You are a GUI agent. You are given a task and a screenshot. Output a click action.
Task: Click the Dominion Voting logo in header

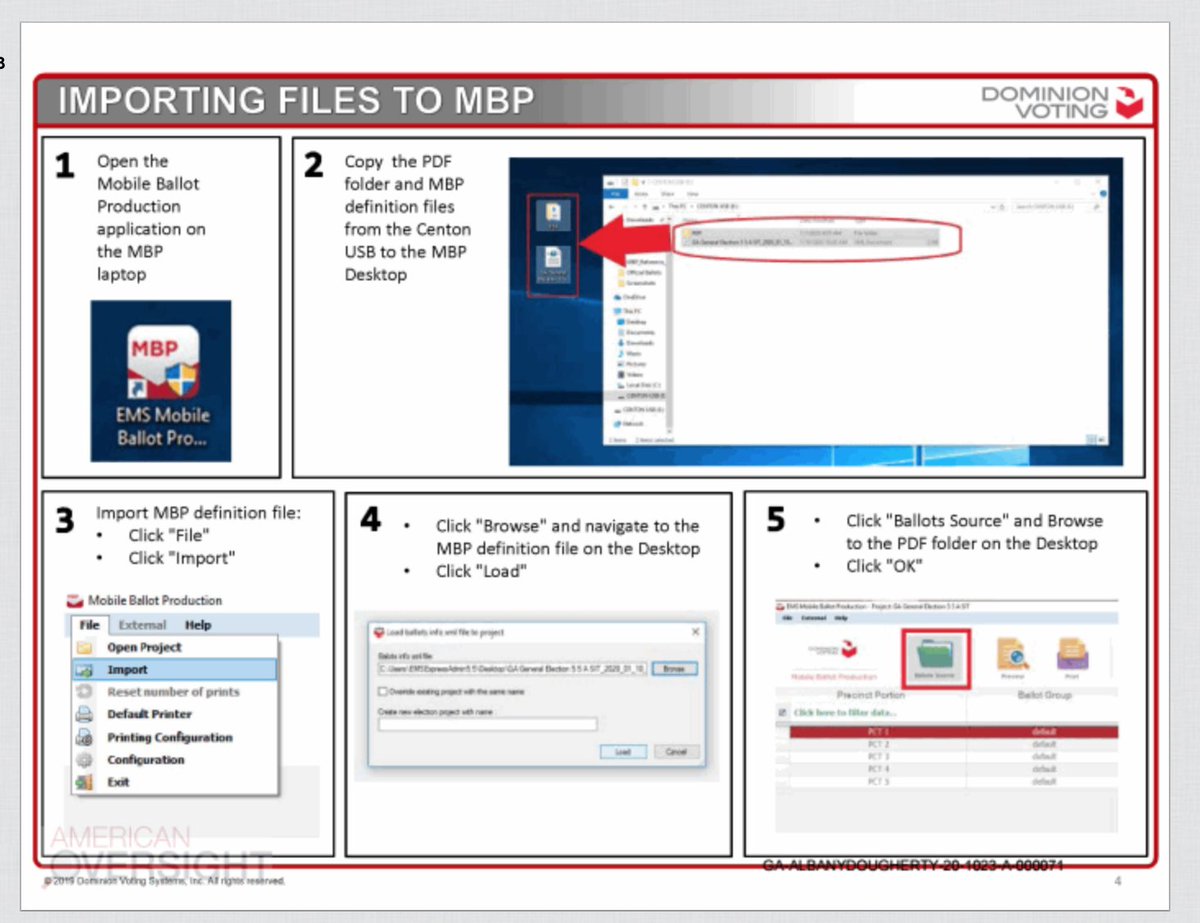tap(1061, 101)
